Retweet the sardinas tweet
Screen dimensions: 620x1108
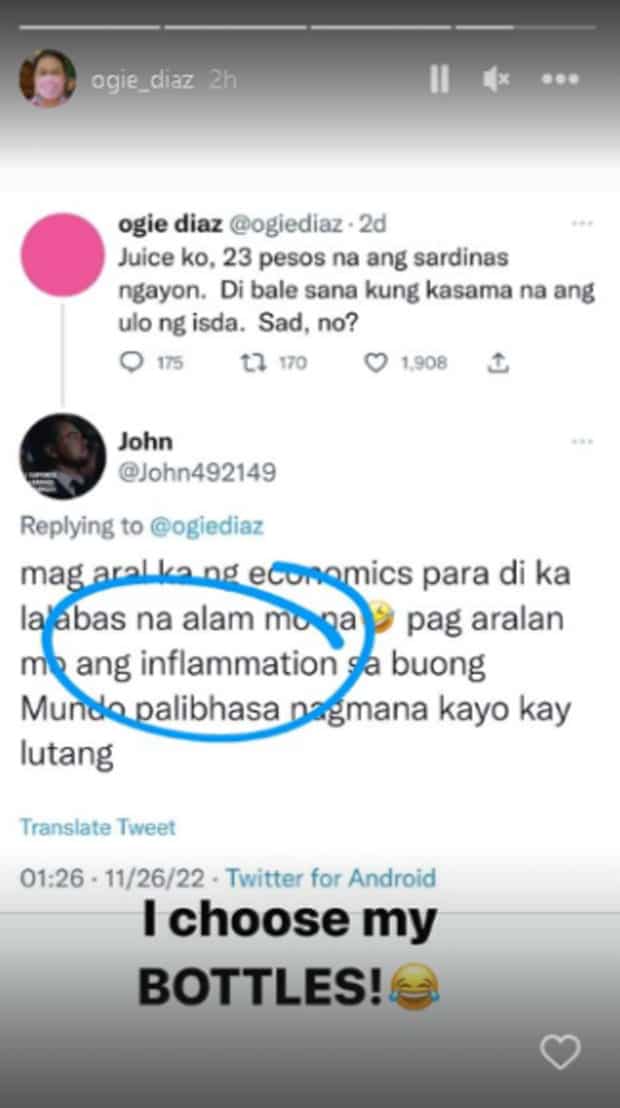(x=274, y=363)
